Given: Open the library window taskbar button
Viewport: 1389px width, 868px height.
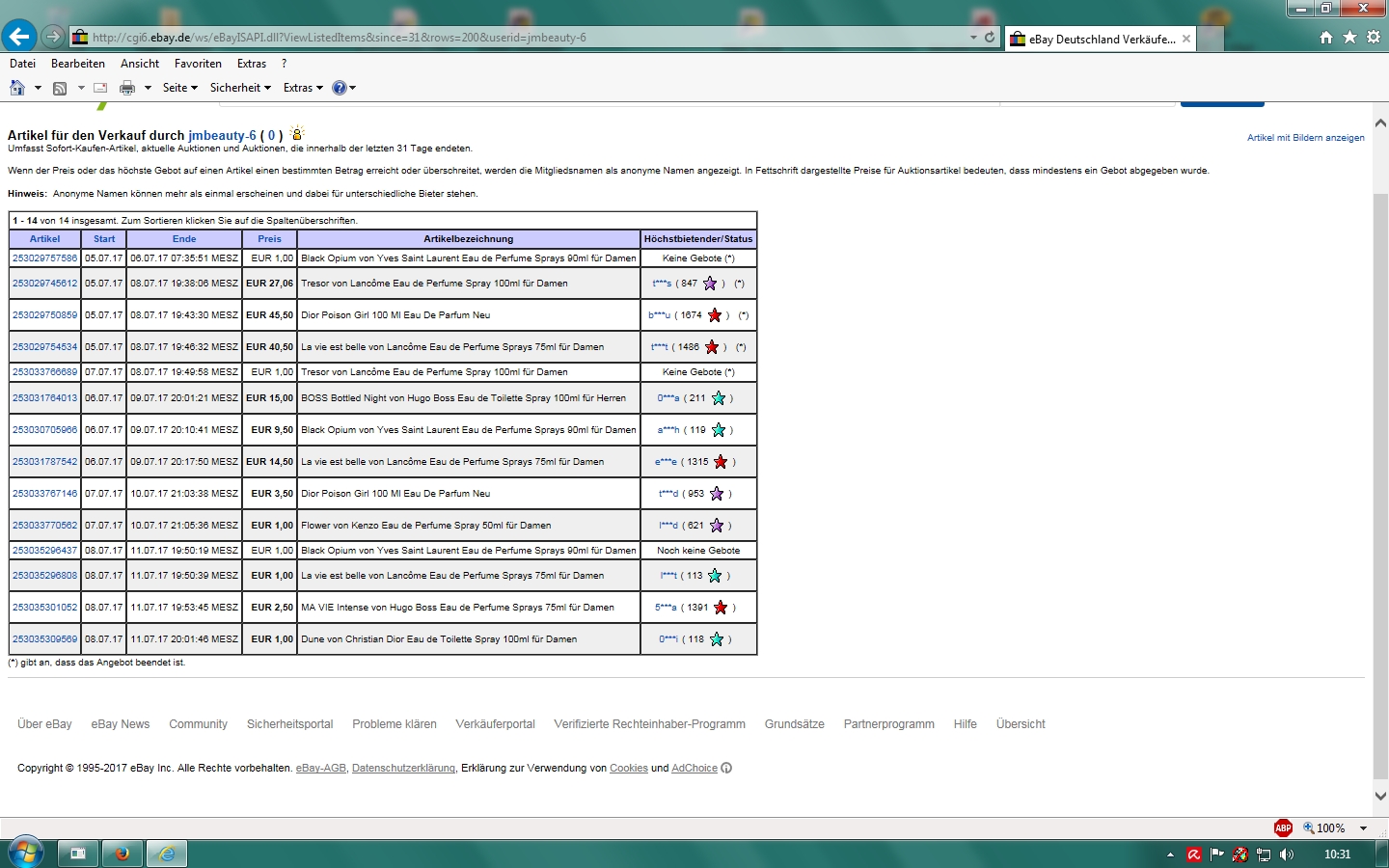Looking at the screenshot, I should click(78, 854).
